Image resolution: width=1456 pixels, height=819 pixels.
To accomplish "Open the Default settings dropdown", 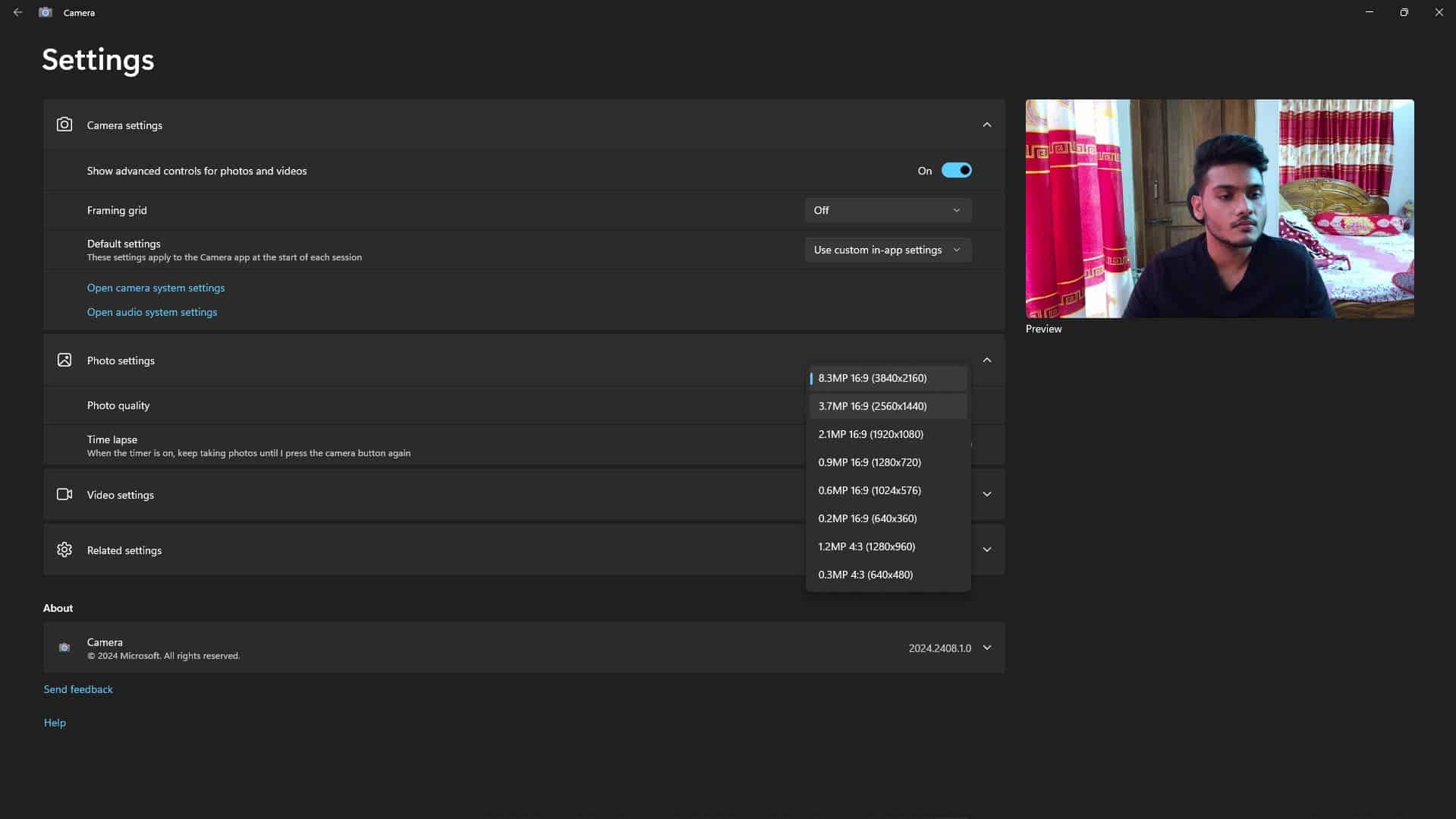I will click(x=887, y=250).
